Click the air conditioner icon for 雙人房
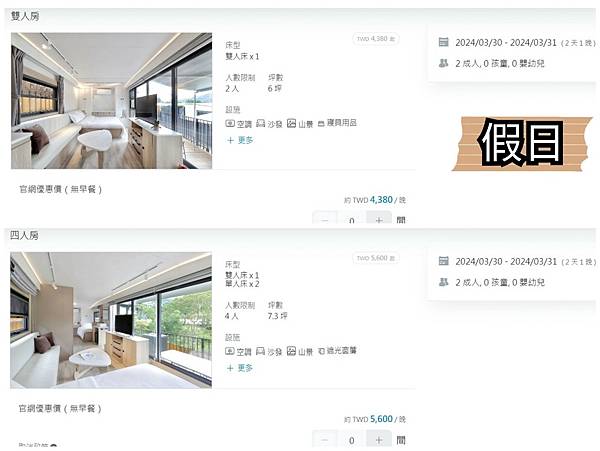The height and width of the screenshot is (451, 600). click(x=230, y=124)
